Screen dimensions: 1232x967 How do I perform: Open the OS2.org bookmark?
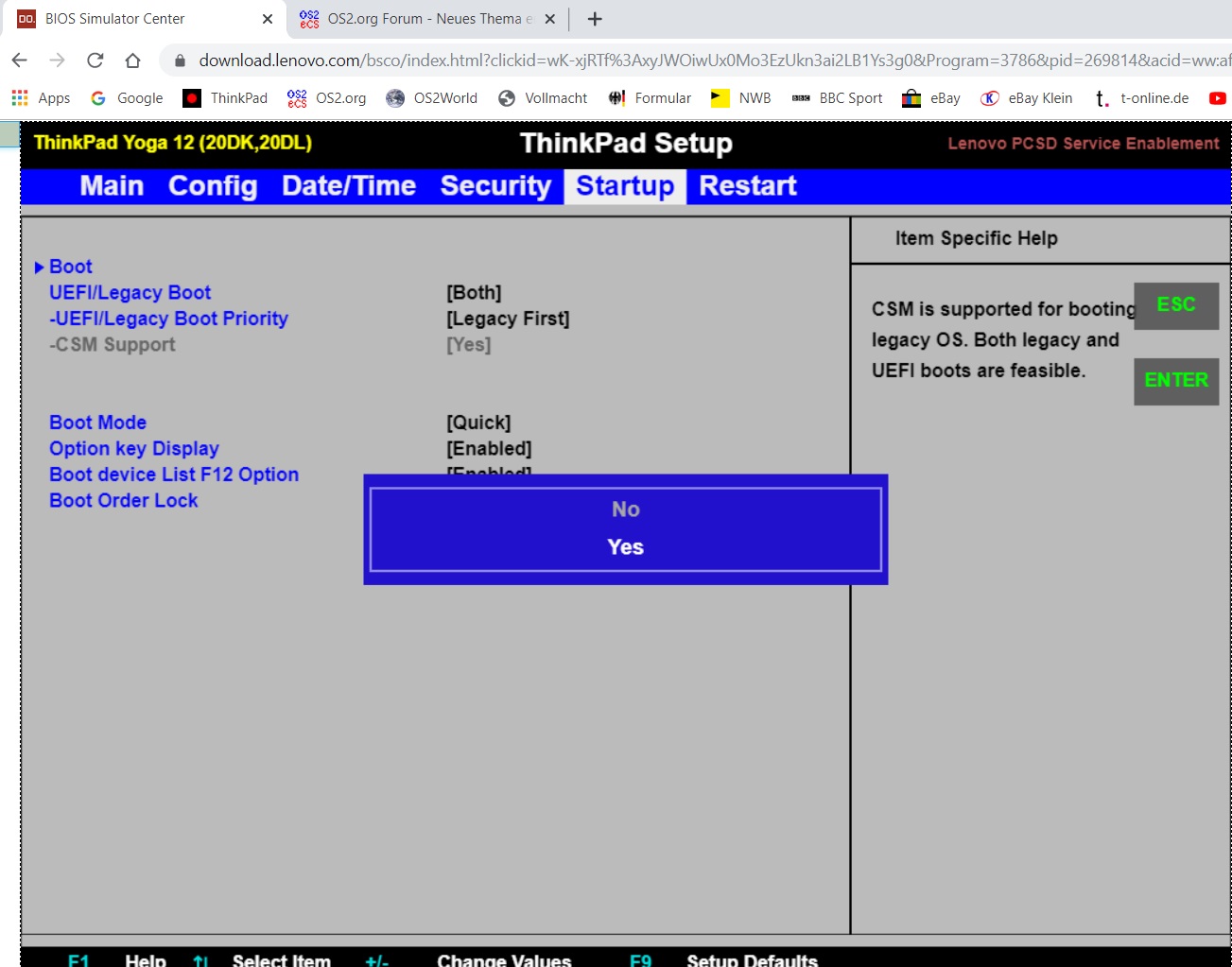coord(327,97)
